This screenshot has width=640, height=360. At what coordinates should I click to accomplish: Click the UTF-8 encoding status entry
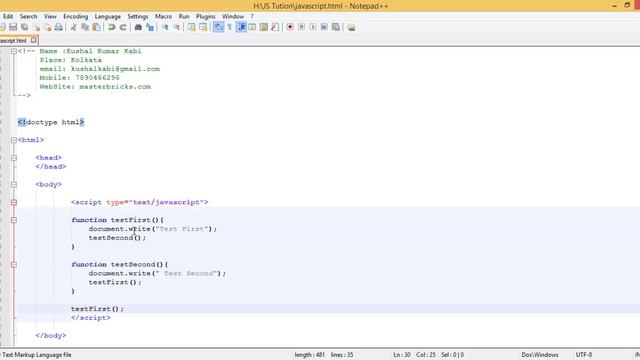(584, 355)
